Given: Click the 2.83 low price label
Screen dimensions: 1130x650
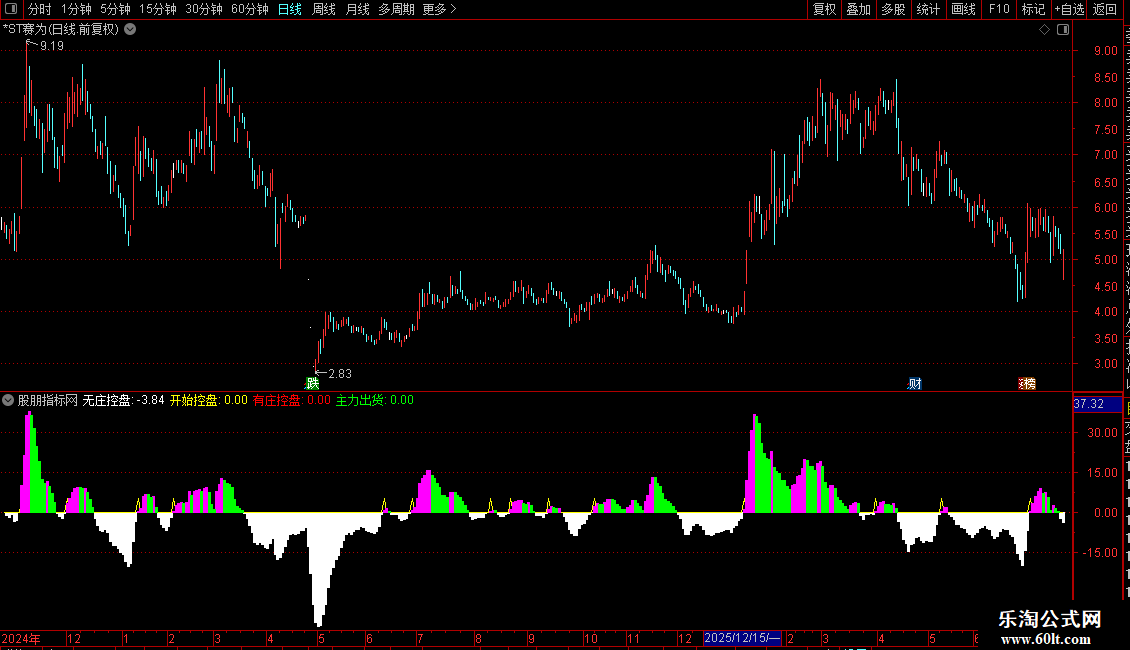Looking at the screenshot, I should coord(340,373).
